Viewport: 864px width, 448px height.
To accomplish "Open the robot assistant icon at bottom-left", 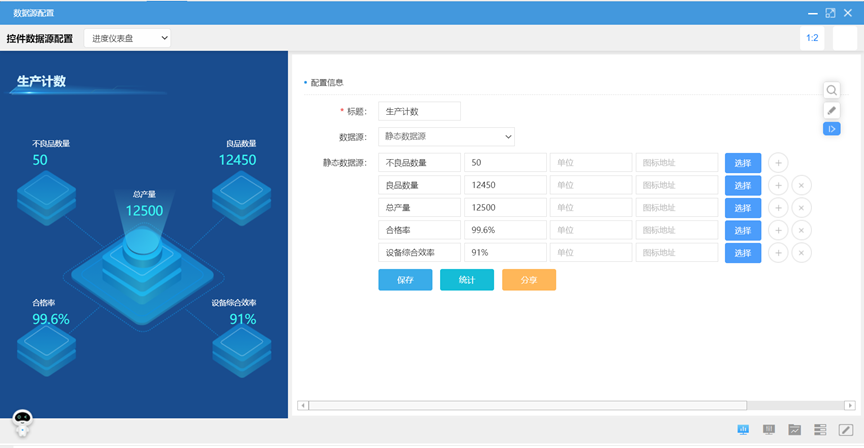I will (x=22, y=422).
